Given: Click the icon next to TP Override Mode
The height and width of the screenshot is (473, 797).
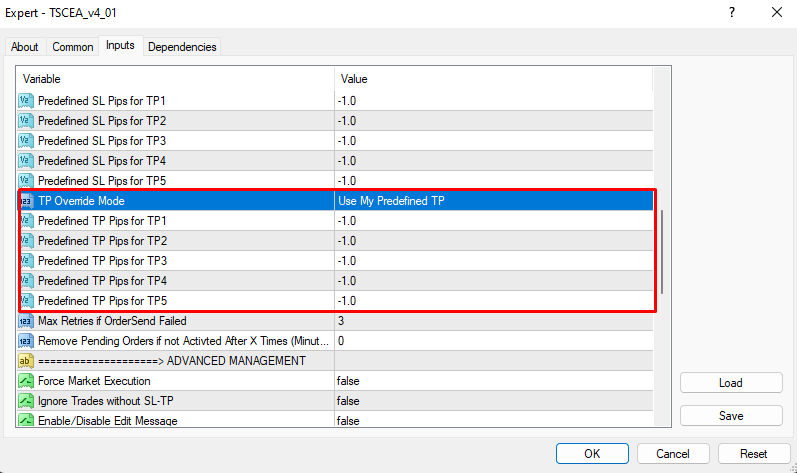Looking at the screenshot, I should [26, 201].
